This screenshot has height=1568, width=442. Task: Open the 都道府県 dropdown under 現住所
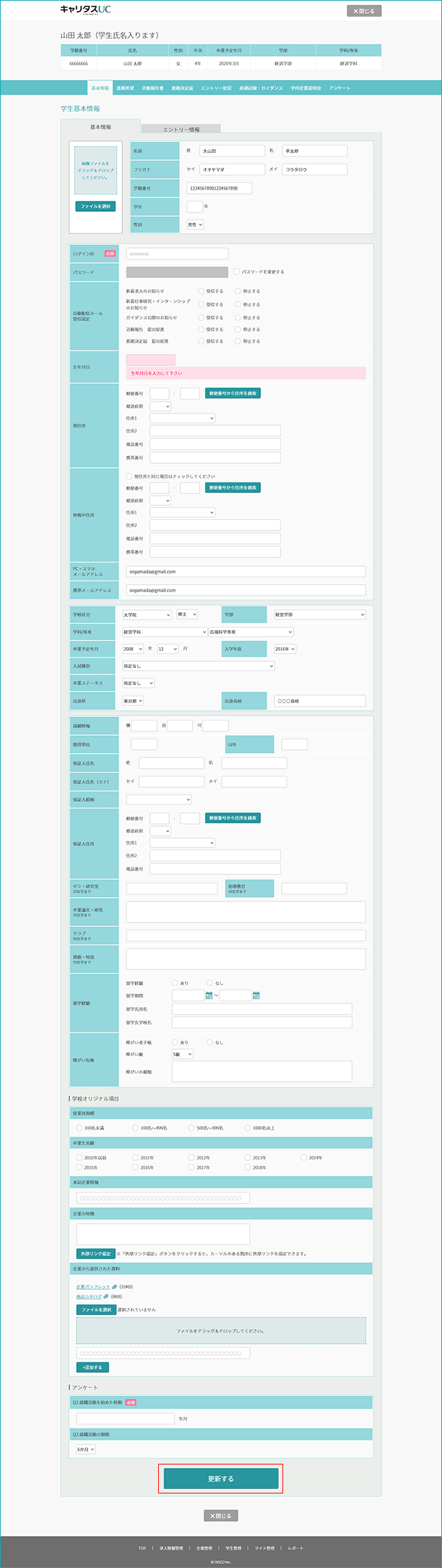click(x=160, y=406)
